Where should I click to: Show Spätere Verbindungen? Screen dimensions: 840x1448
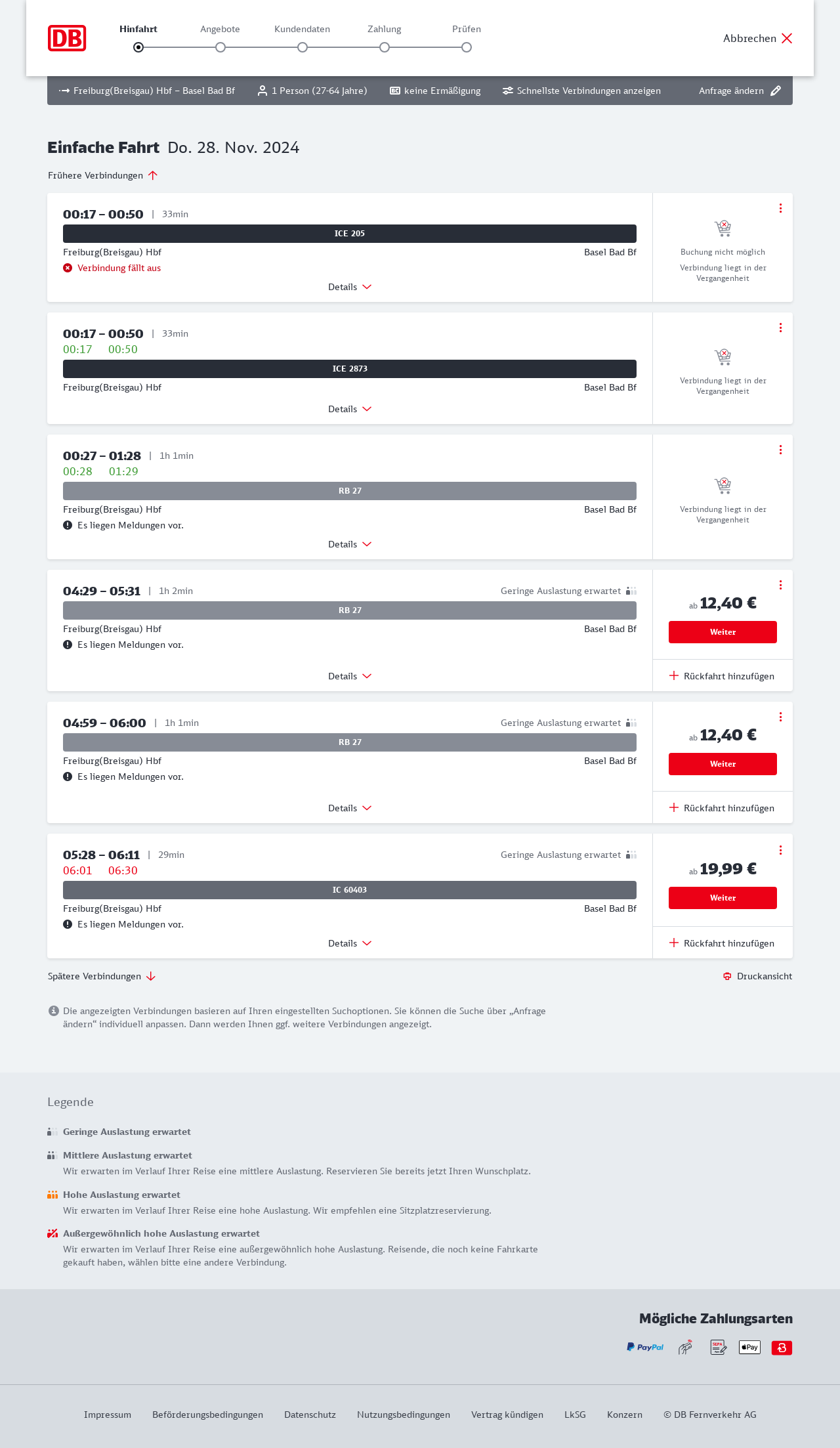coord(102,976)
